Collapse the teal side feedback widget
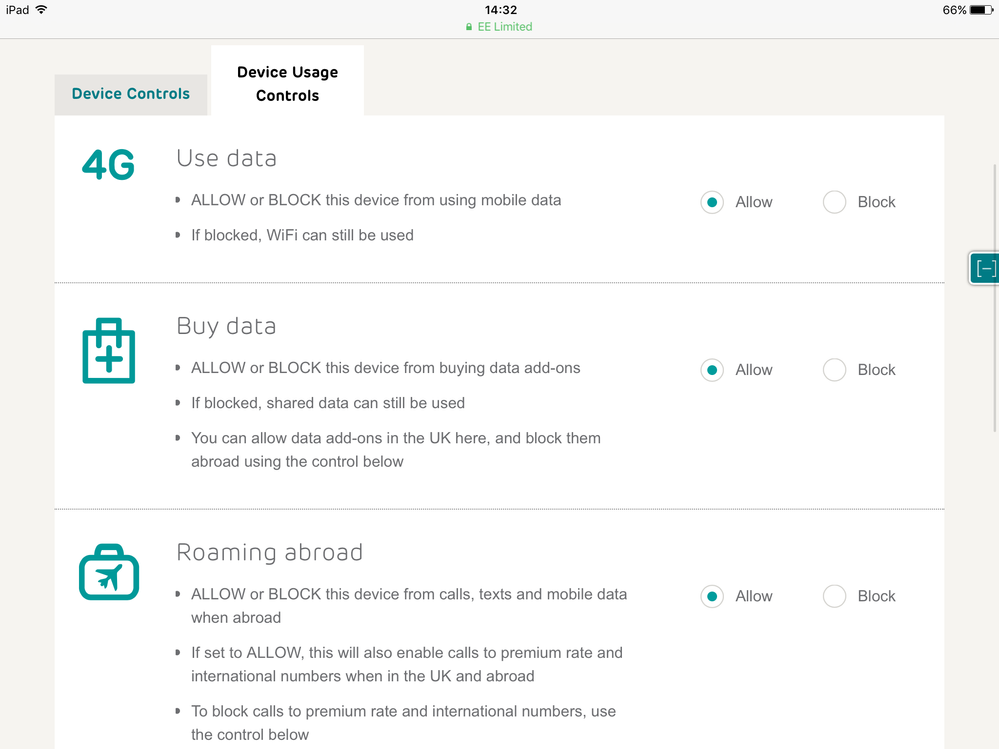999x749 pixels. [985, 268]
